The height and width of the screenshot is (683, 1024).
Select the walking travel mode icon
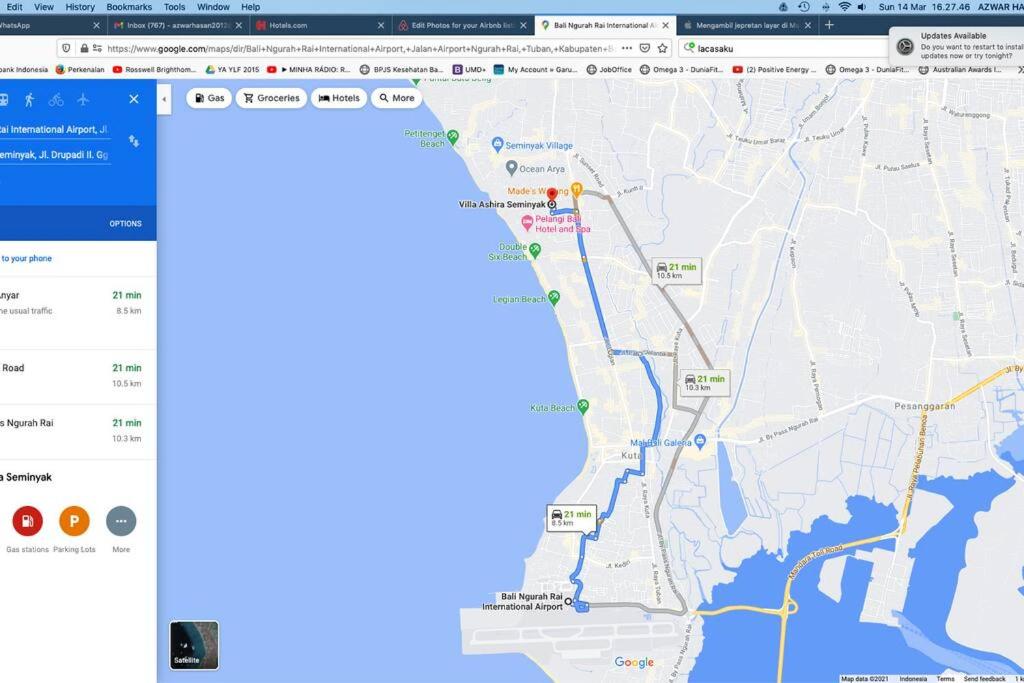[29, 99]
